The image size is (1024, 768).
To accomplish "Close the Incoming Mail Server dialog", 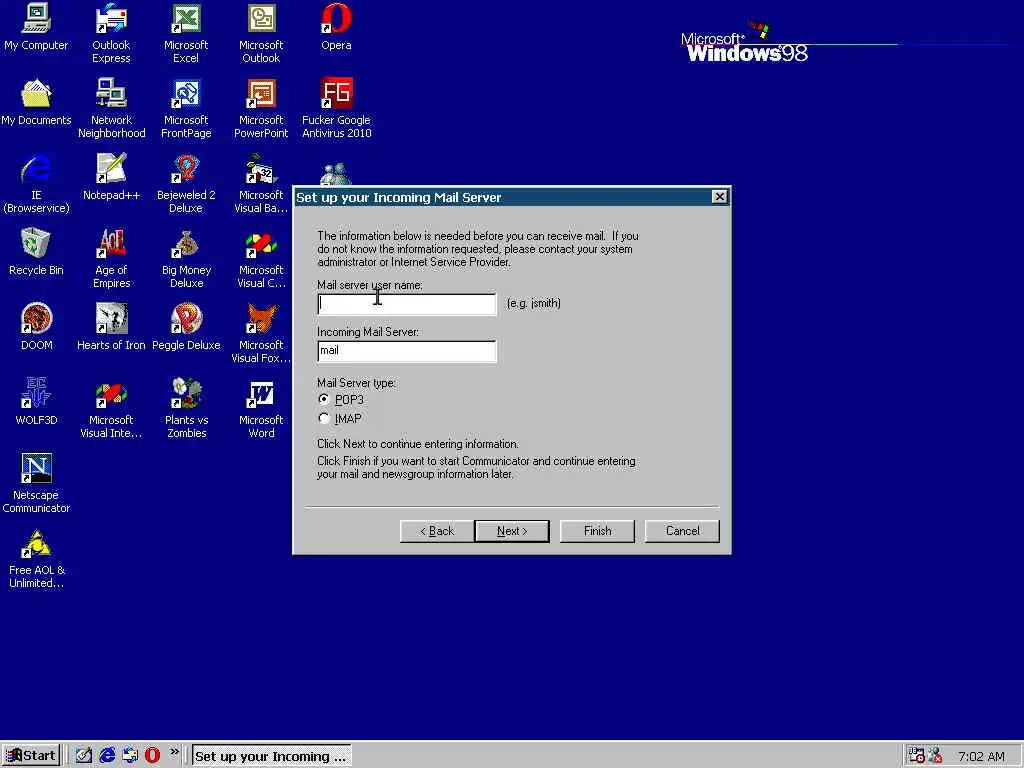I will [x=719, y=197].
